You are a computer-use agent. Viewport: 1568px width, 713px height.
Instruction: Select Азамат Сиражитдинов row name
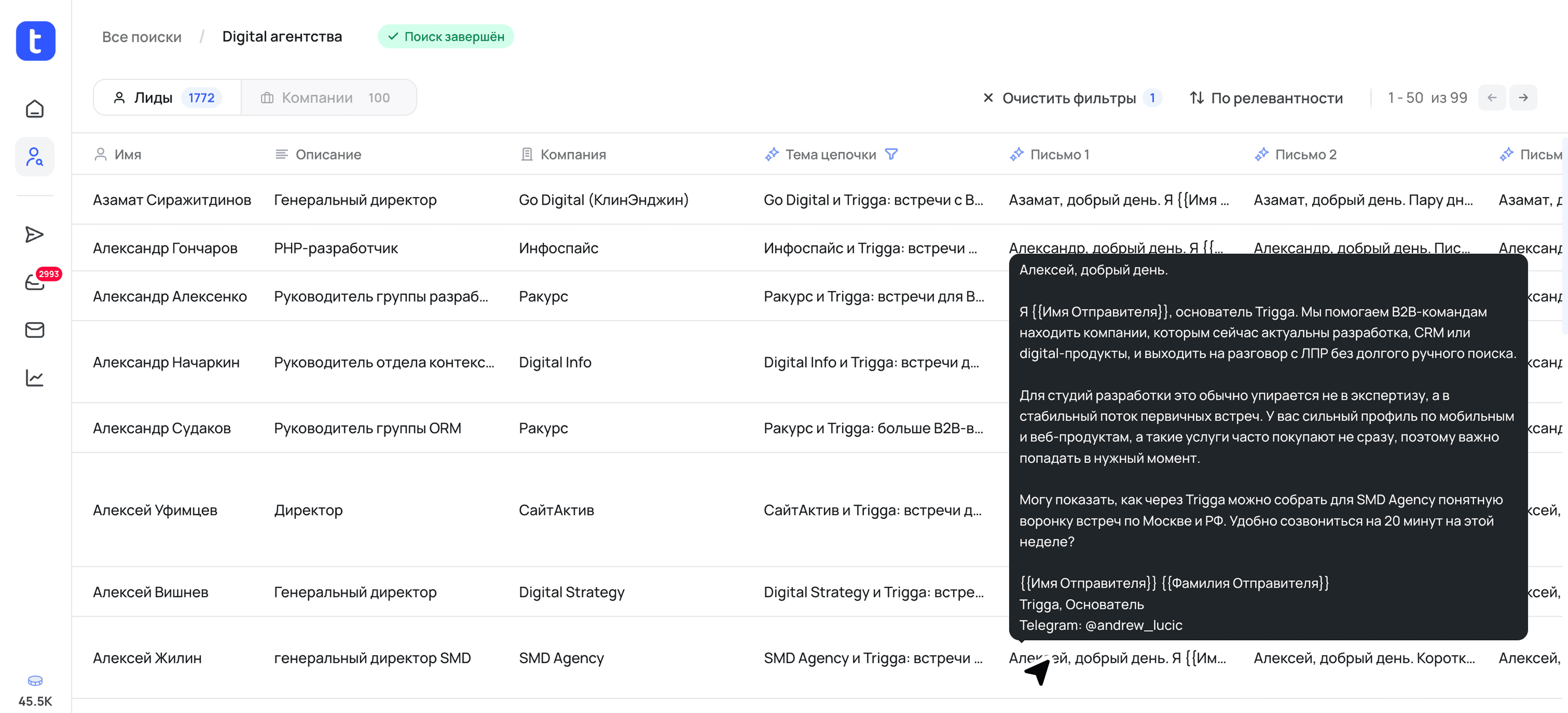coord(172,200)
